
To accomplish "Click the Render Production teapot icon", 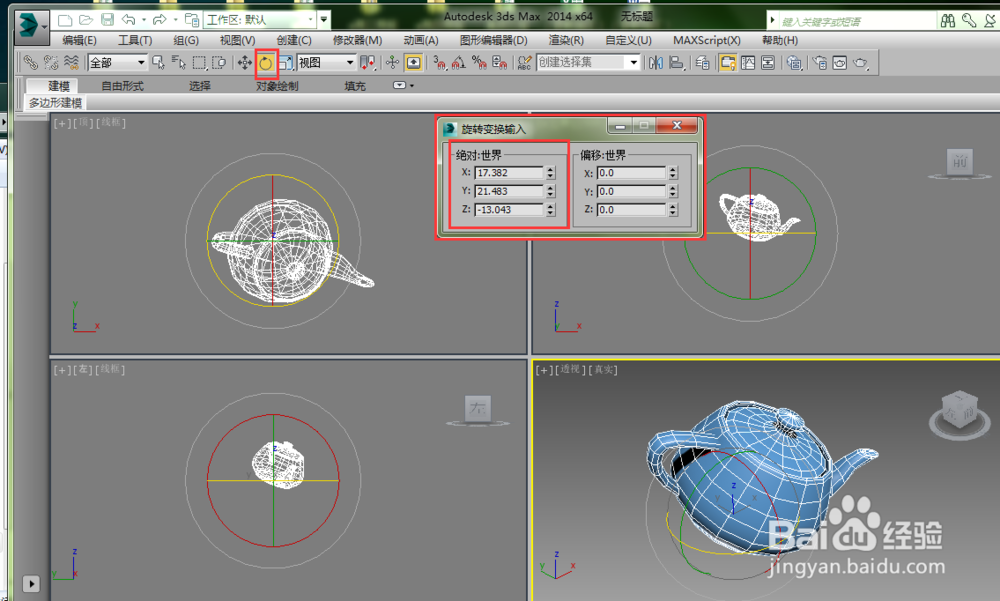I will pyautogui.click(x=860, y=63).
